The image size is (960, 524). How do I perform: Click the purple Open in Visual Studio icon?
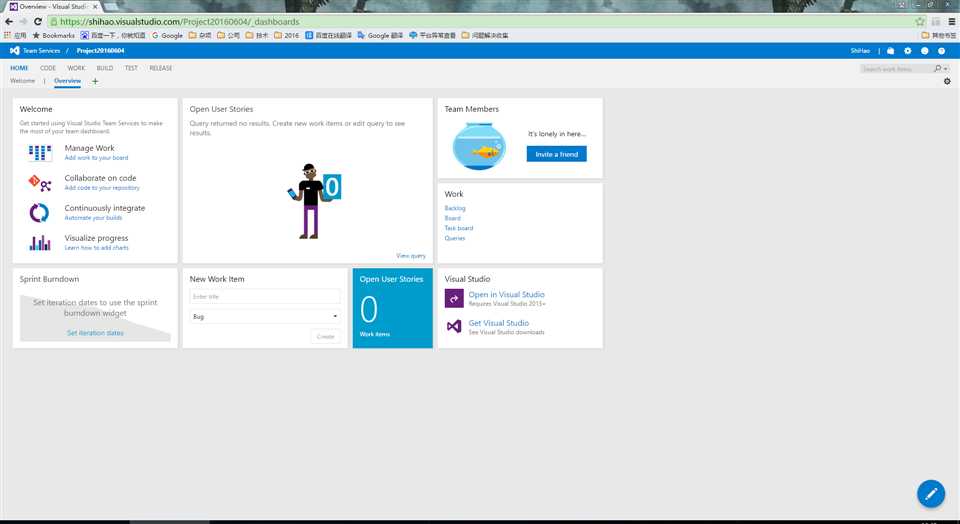(454, 298)
